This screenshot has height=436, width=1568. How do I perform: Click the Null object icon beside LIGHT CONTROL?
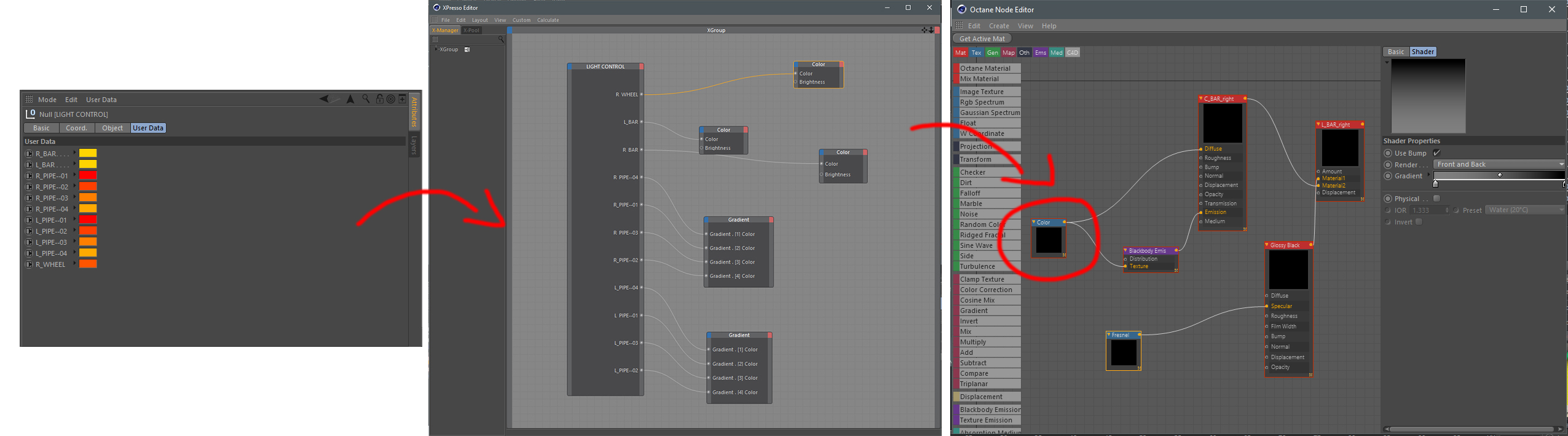30,114
